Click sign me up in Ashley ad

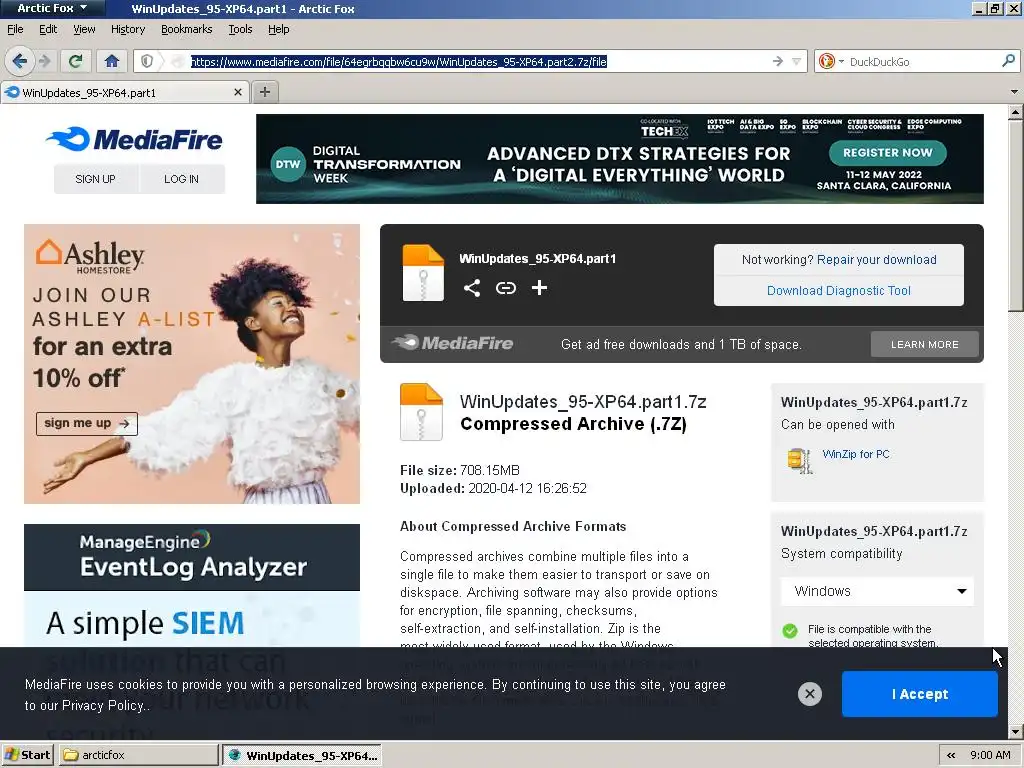[87, 423]
